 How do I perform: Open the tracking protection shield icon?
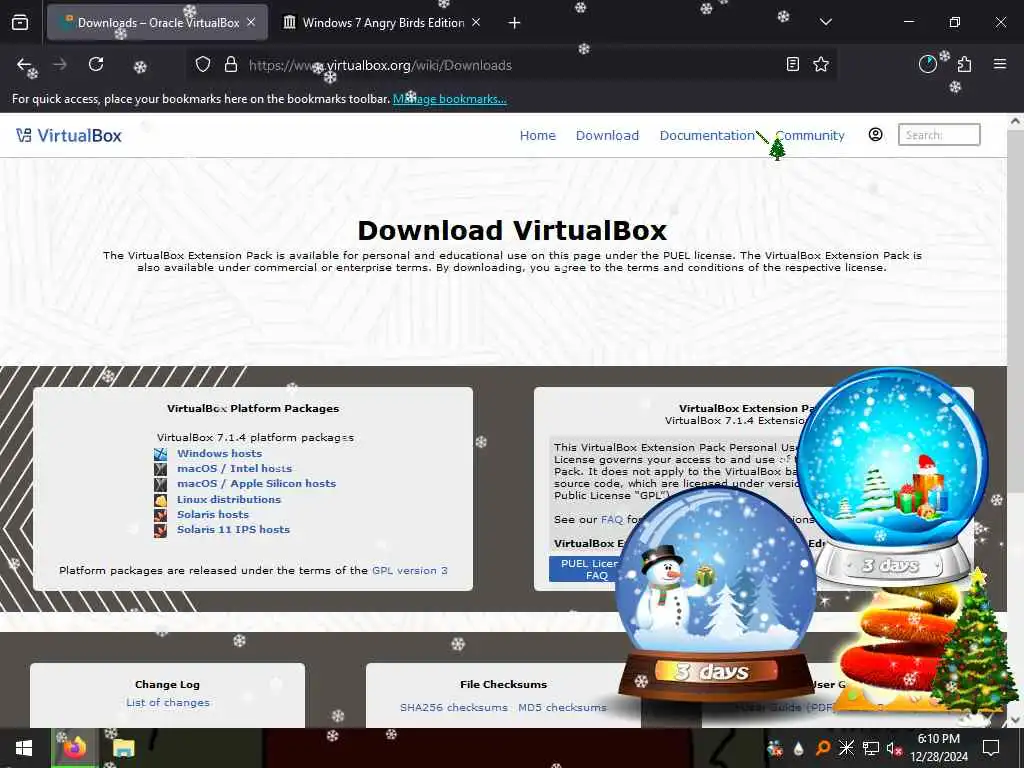(x=203, y=65)
